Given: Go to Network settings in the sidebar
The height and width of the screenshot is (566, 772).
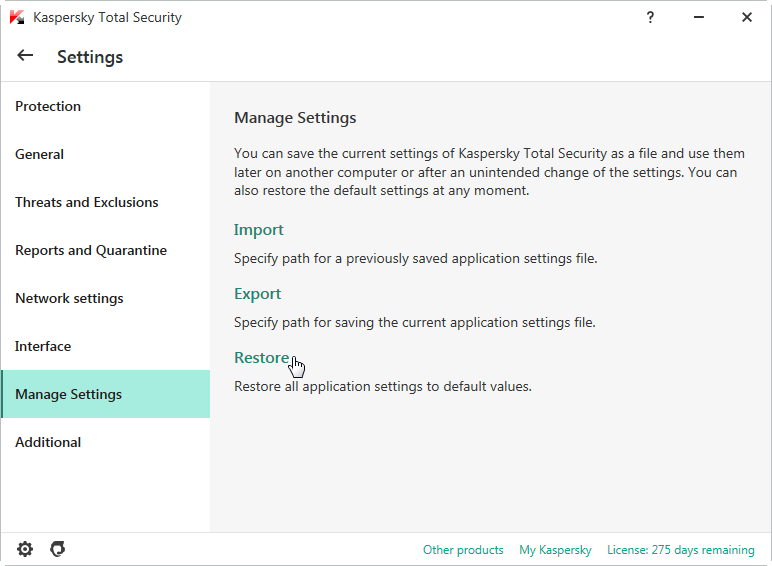Looking at the screenshot, I should click(69, 298).
